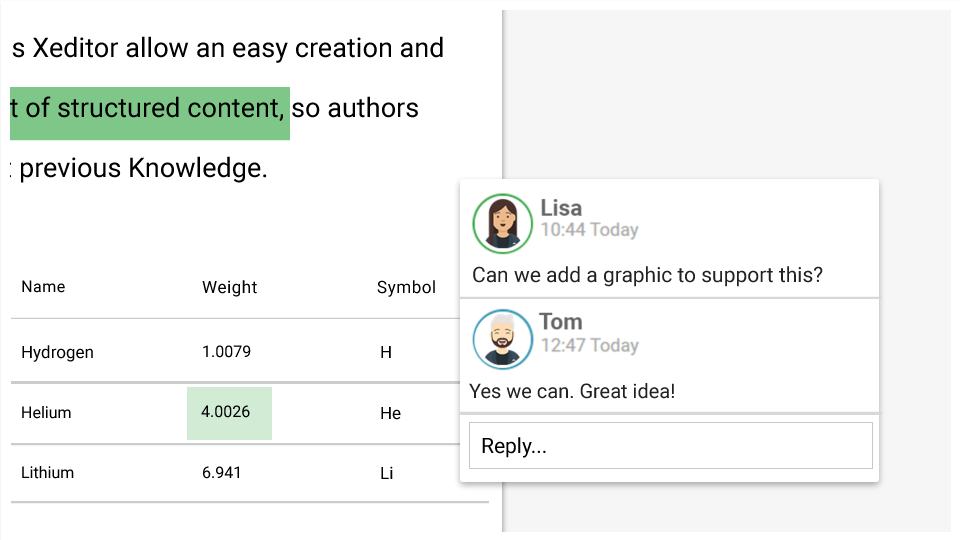Click Tom's reply 'Yes we can. Great idea!'
This screenshot has width=960, height=540.
(x=572, y=391)
